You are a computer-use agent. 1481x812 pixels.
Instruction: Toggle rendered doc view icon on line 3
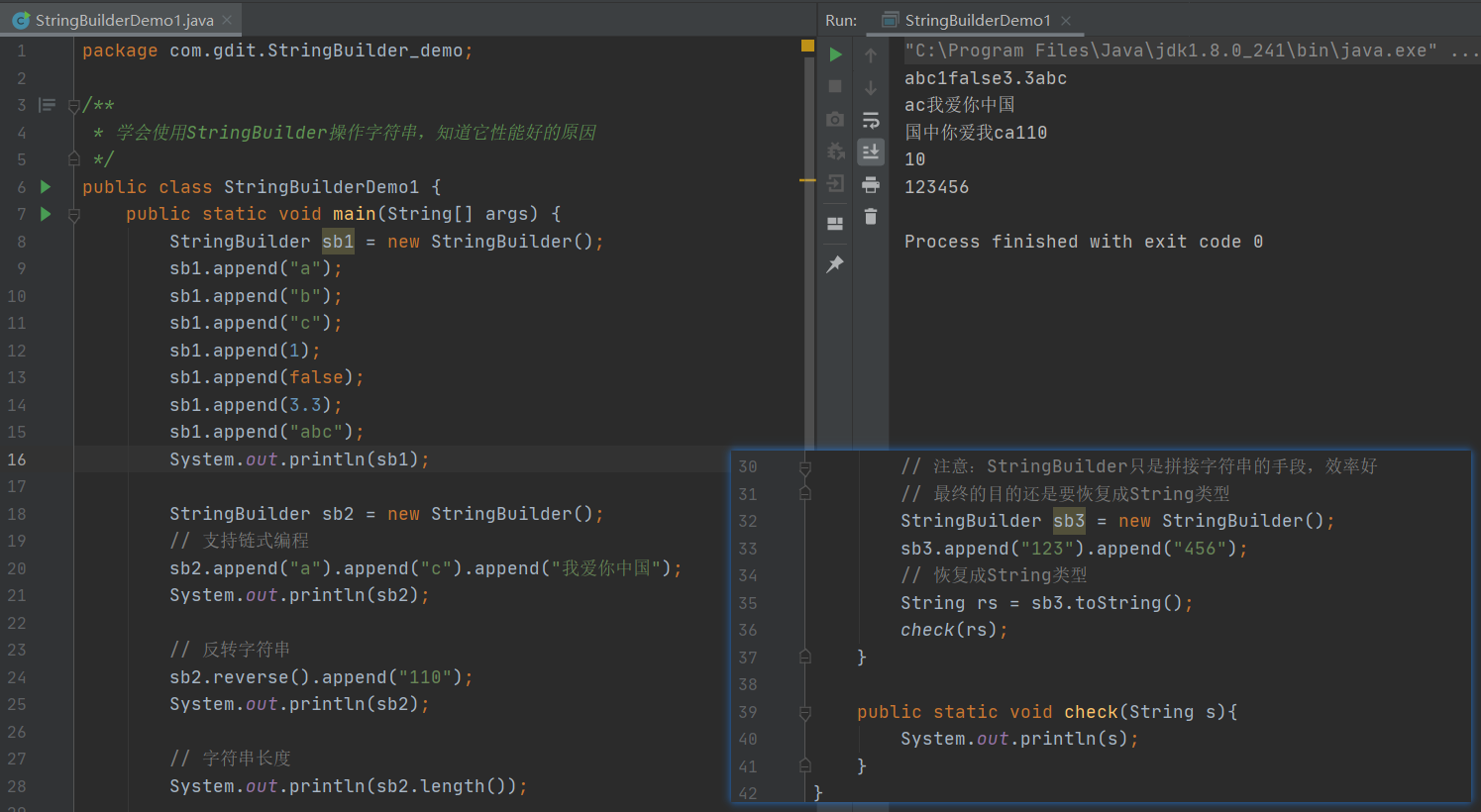[47, 105]
